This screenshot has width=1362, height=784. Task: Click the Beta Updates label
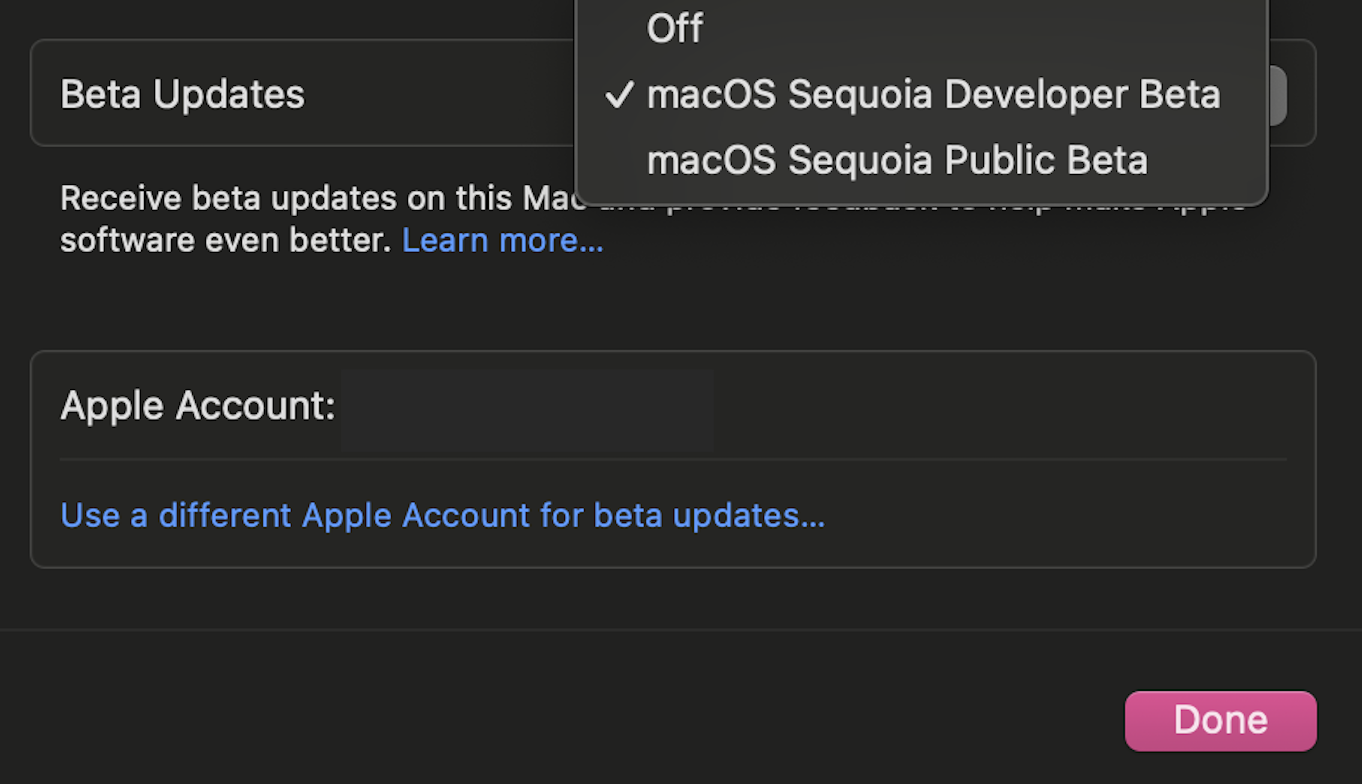point(182,94)
